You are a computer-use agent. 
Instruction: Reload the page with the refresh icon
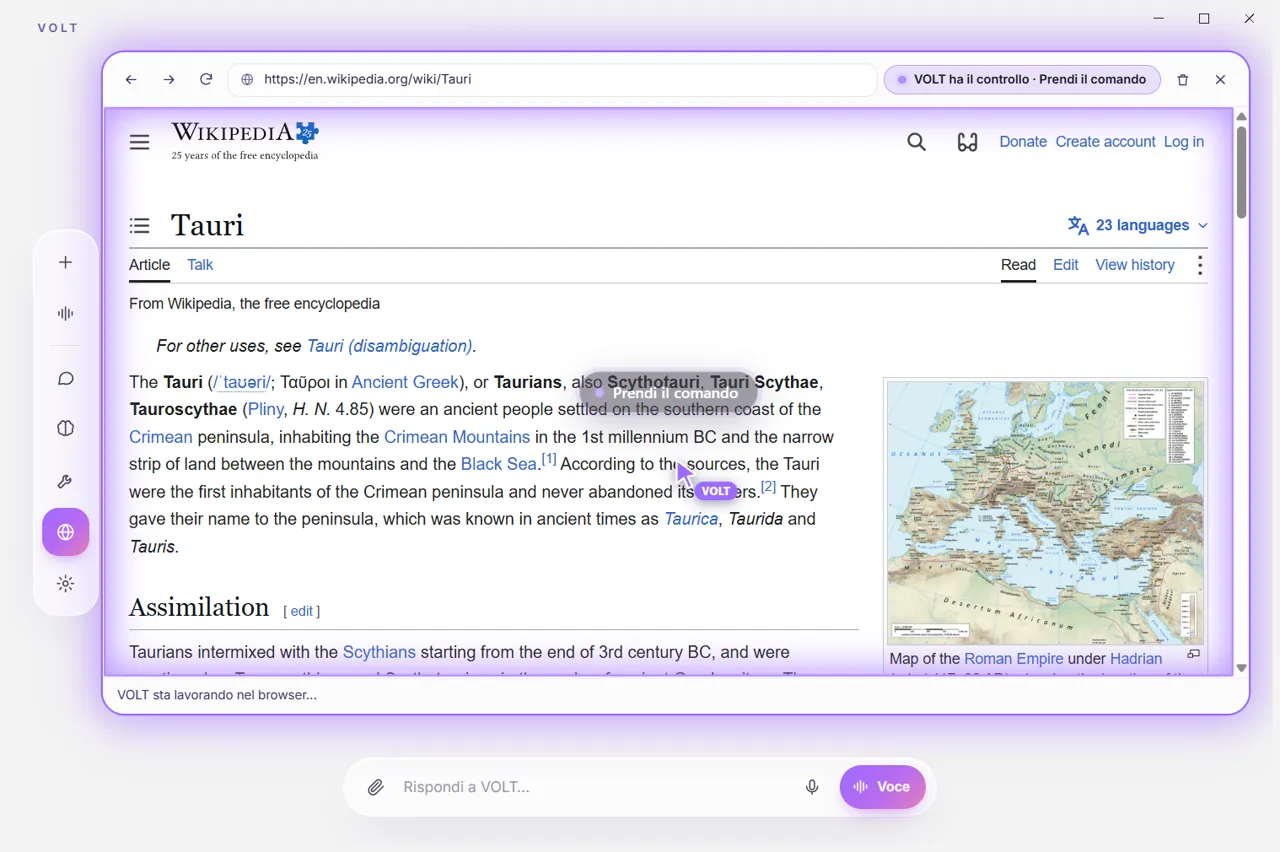click(x=206, y=80)
